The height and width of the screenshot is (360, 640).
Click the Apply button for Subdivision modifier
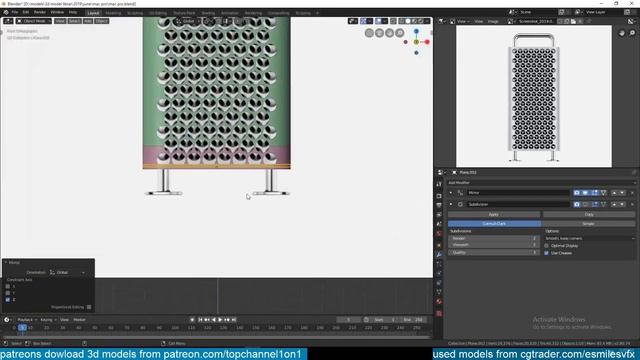tap(494, 214)
